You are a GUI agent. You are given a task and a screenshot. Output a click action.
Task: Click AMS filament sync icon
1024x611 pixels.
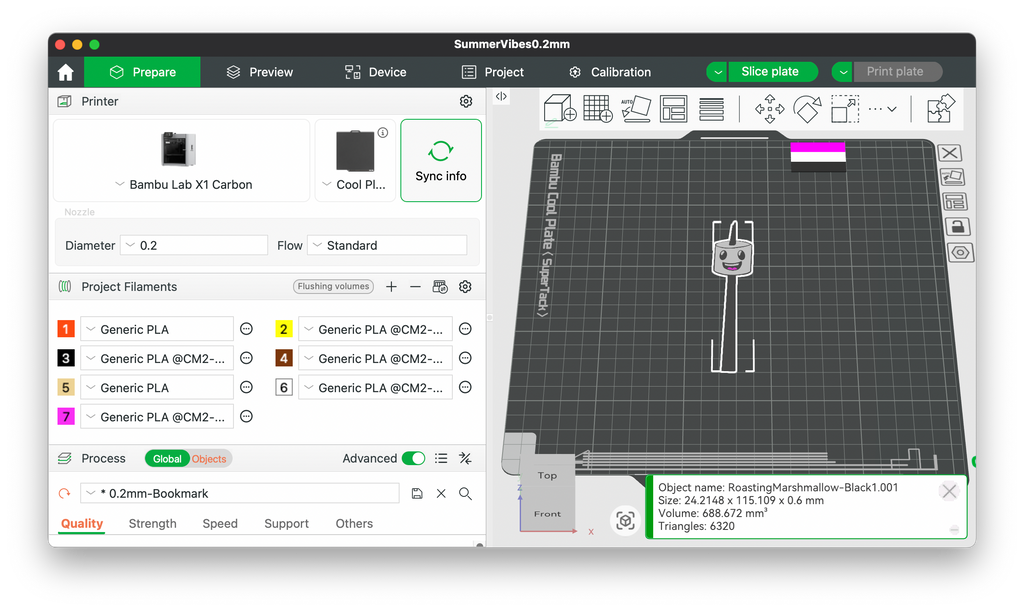(x=440, y=287)
